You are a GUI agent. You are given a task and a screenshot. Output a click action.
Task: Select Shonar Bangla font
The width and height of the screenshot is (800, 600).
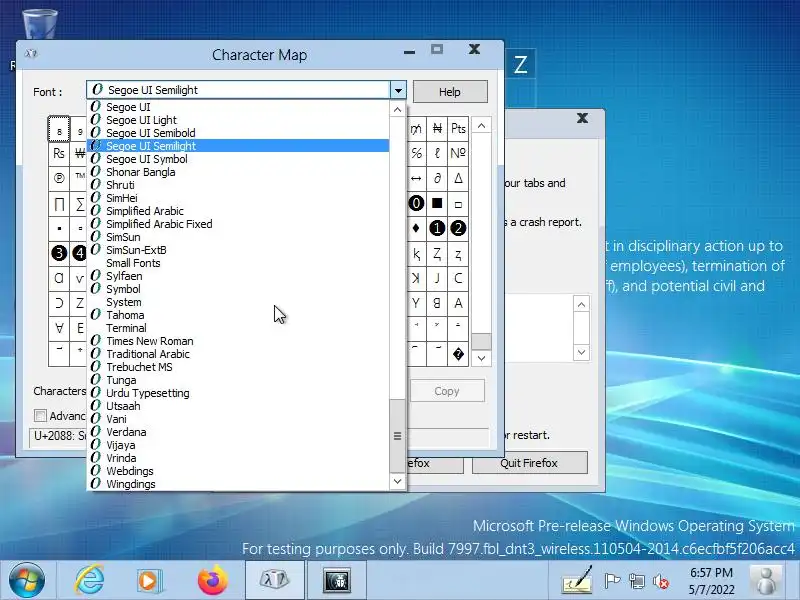click(x=238, y=172)
